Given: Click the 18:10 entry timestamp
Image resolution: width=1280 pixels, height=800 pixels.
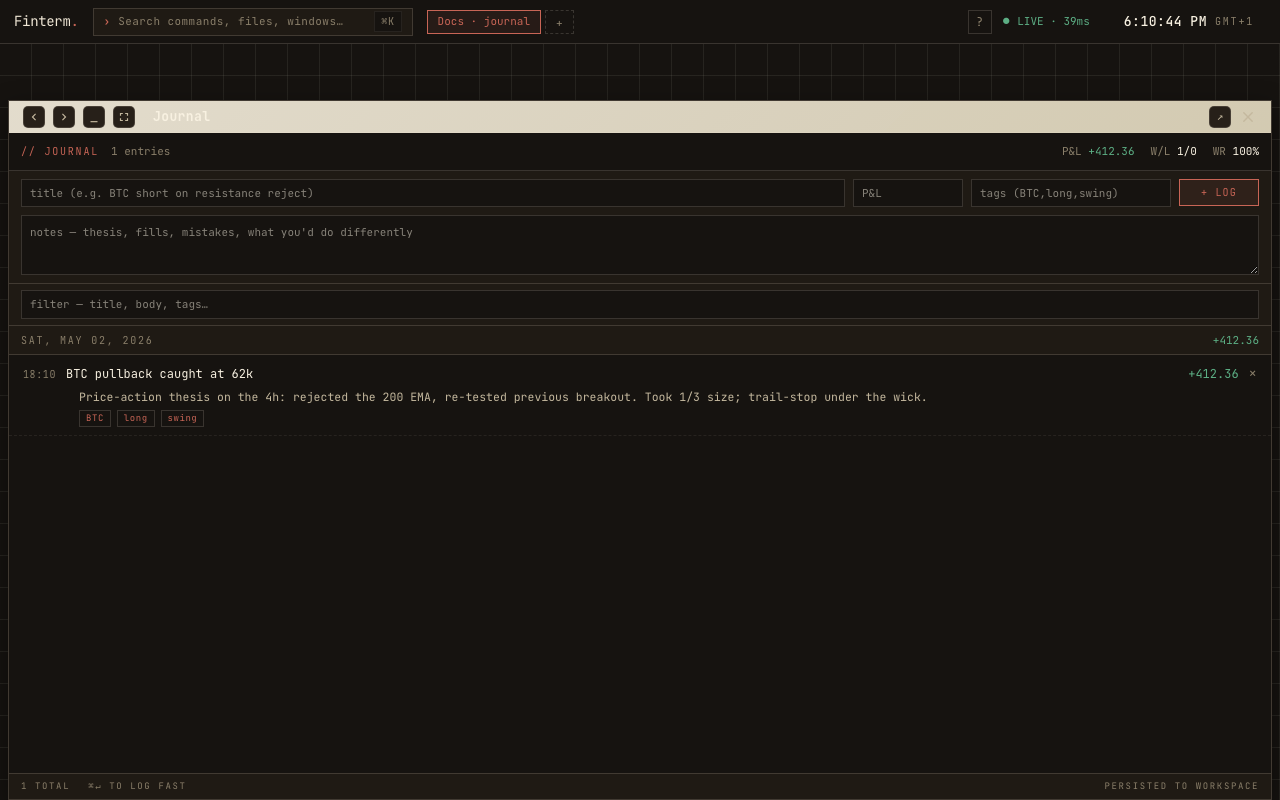Looking at the screenshot, I should tap(39, 375).
